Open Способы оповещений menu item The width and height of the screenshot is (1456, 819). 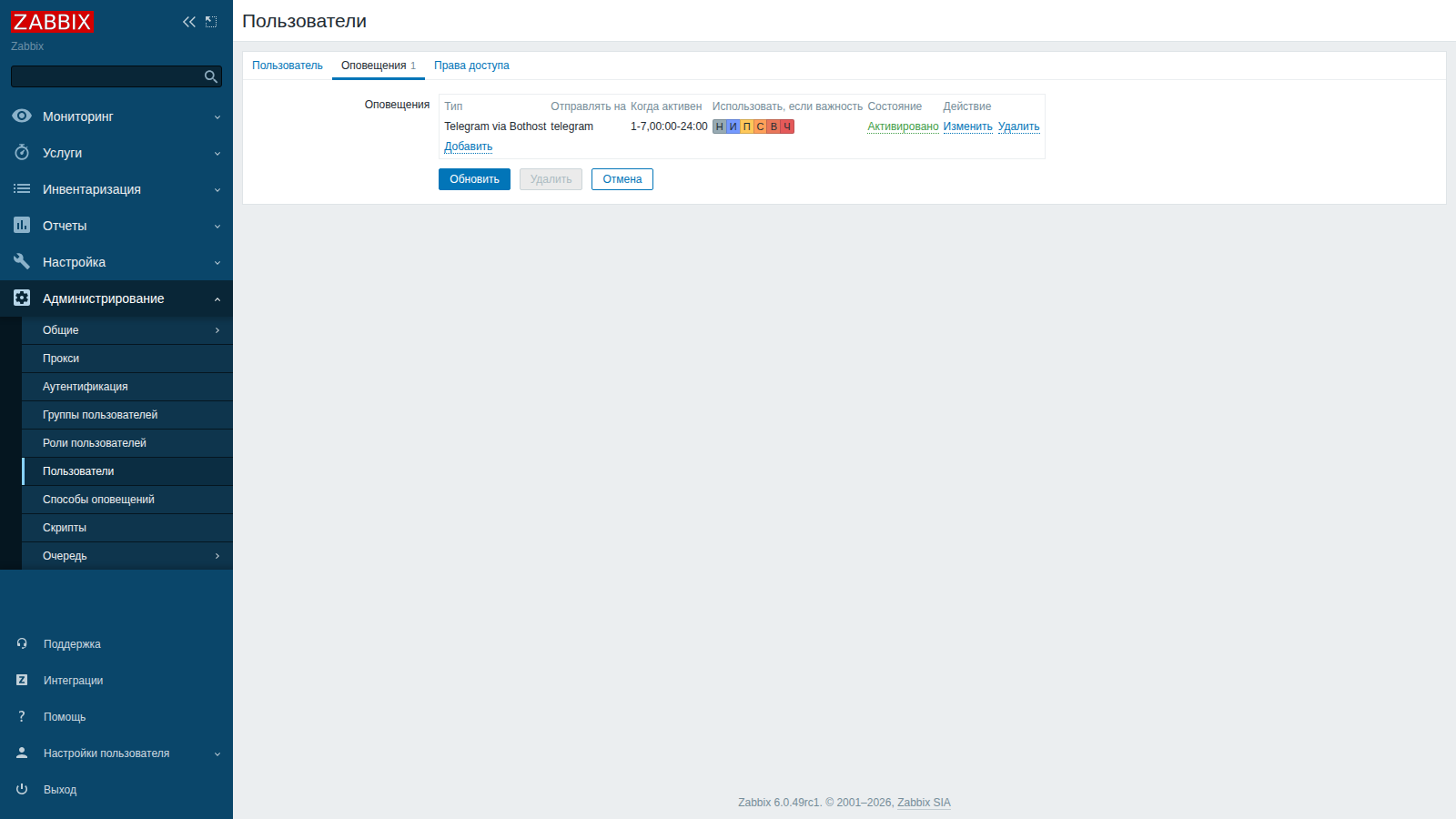click(x=127, y=500)
